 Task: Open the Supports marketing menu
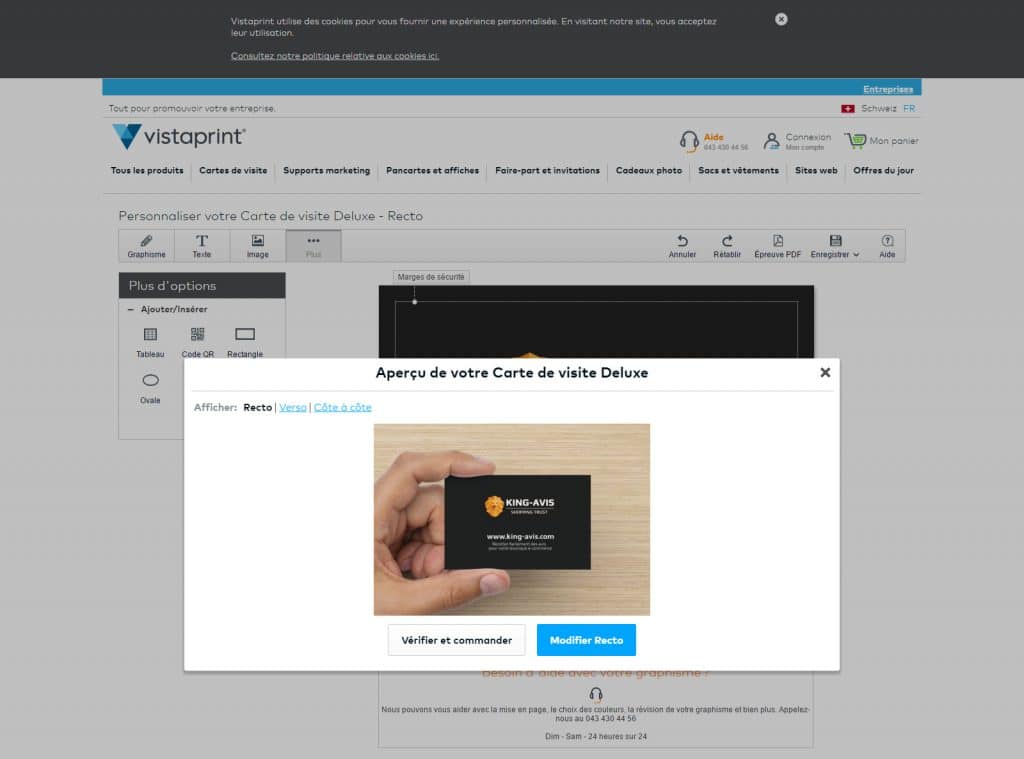point(327,170)
